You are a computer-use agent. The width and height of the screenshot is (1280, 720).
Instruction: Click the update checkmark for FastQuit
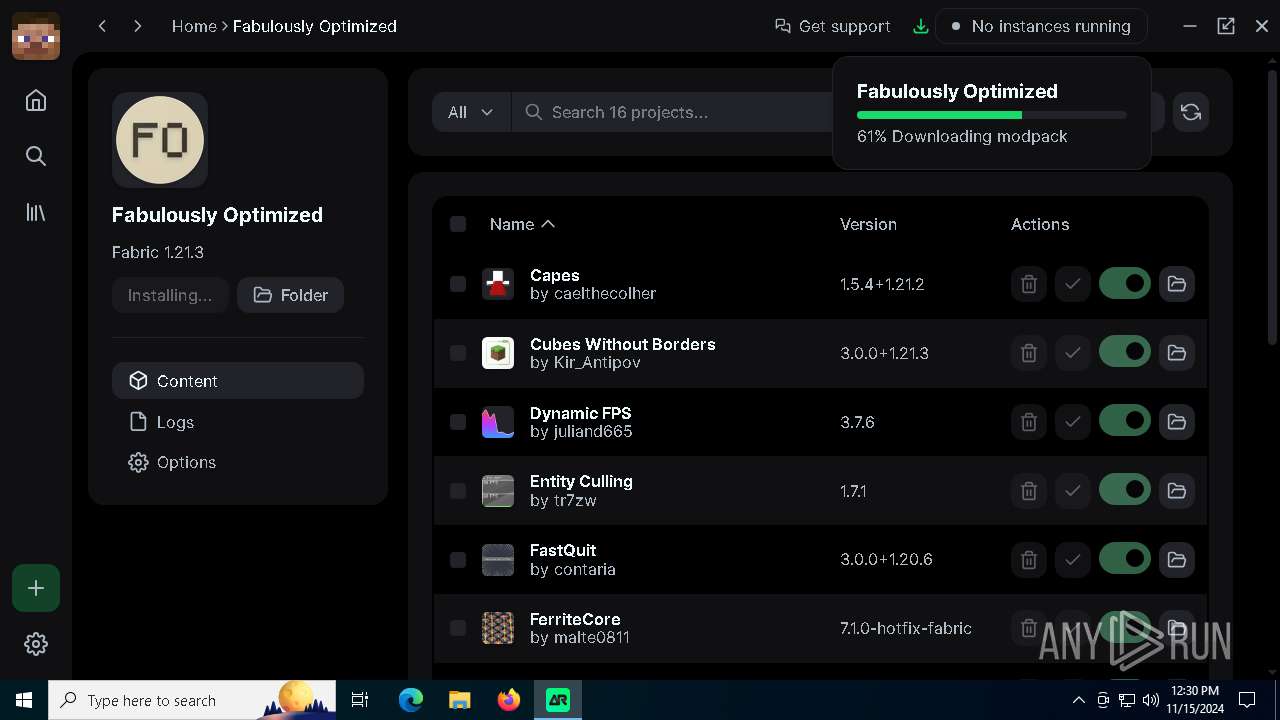click(1073, 559)
